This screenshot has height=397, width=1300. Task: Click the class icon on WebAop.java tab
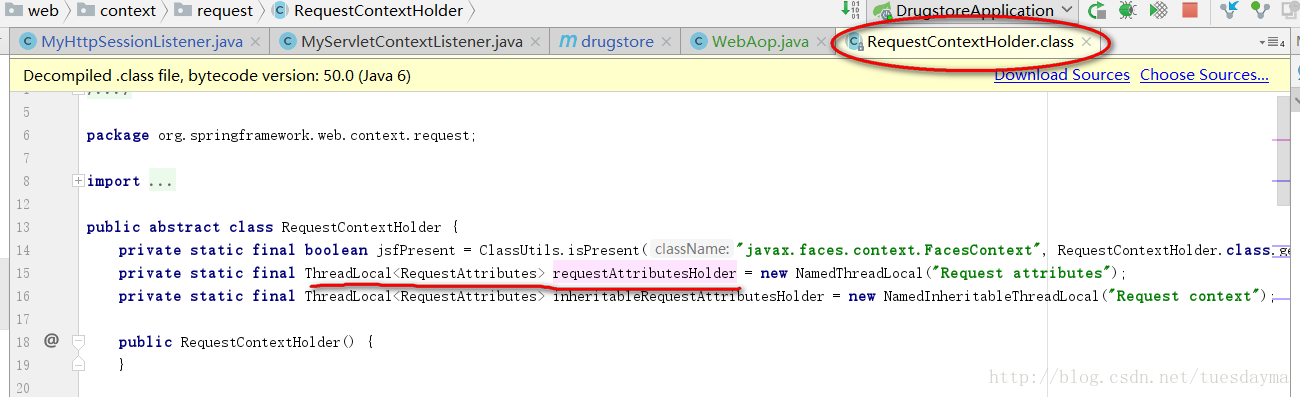[699, 42]
